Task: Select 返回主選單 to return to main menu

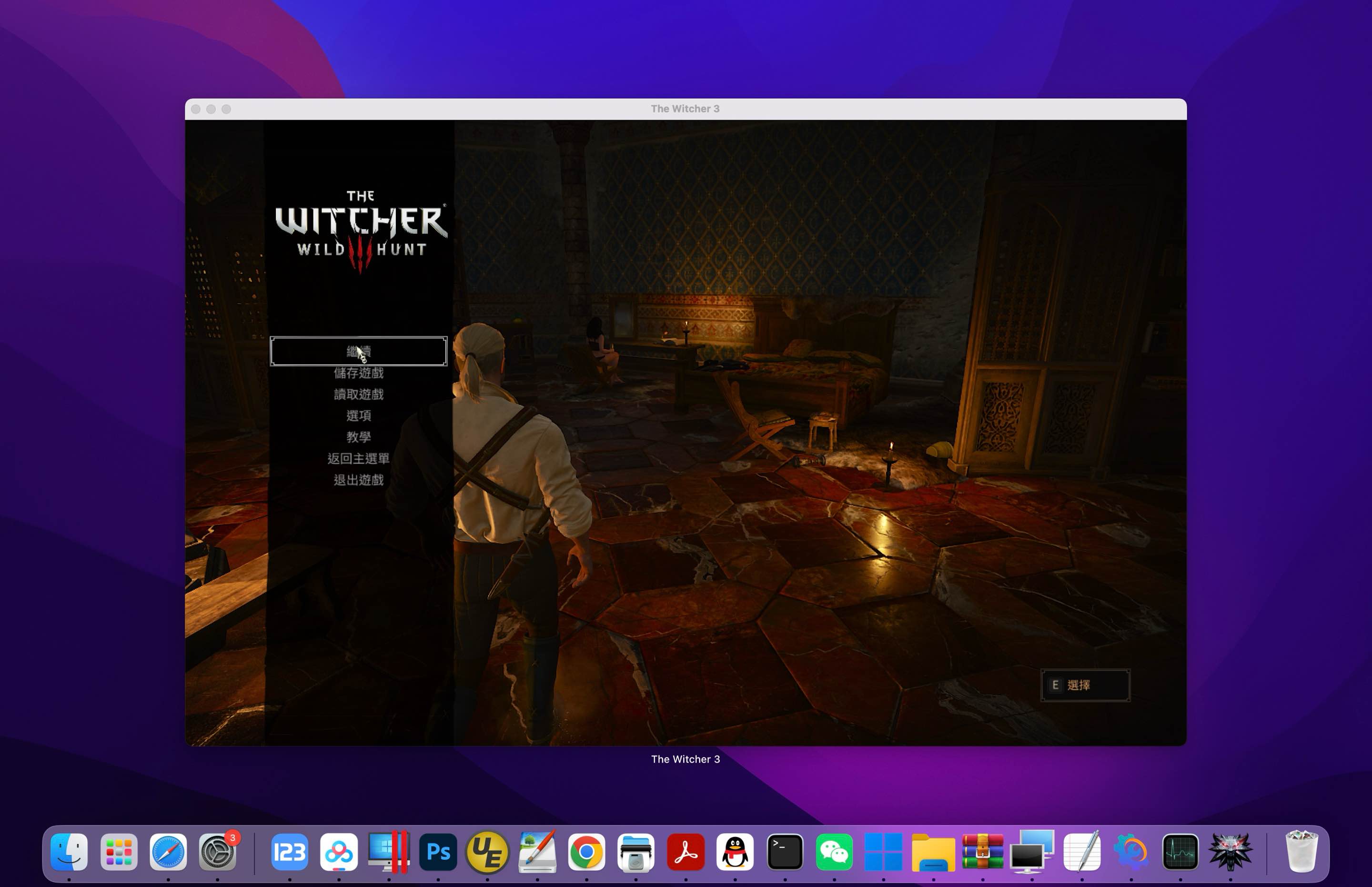Action: tap(358, 458)
